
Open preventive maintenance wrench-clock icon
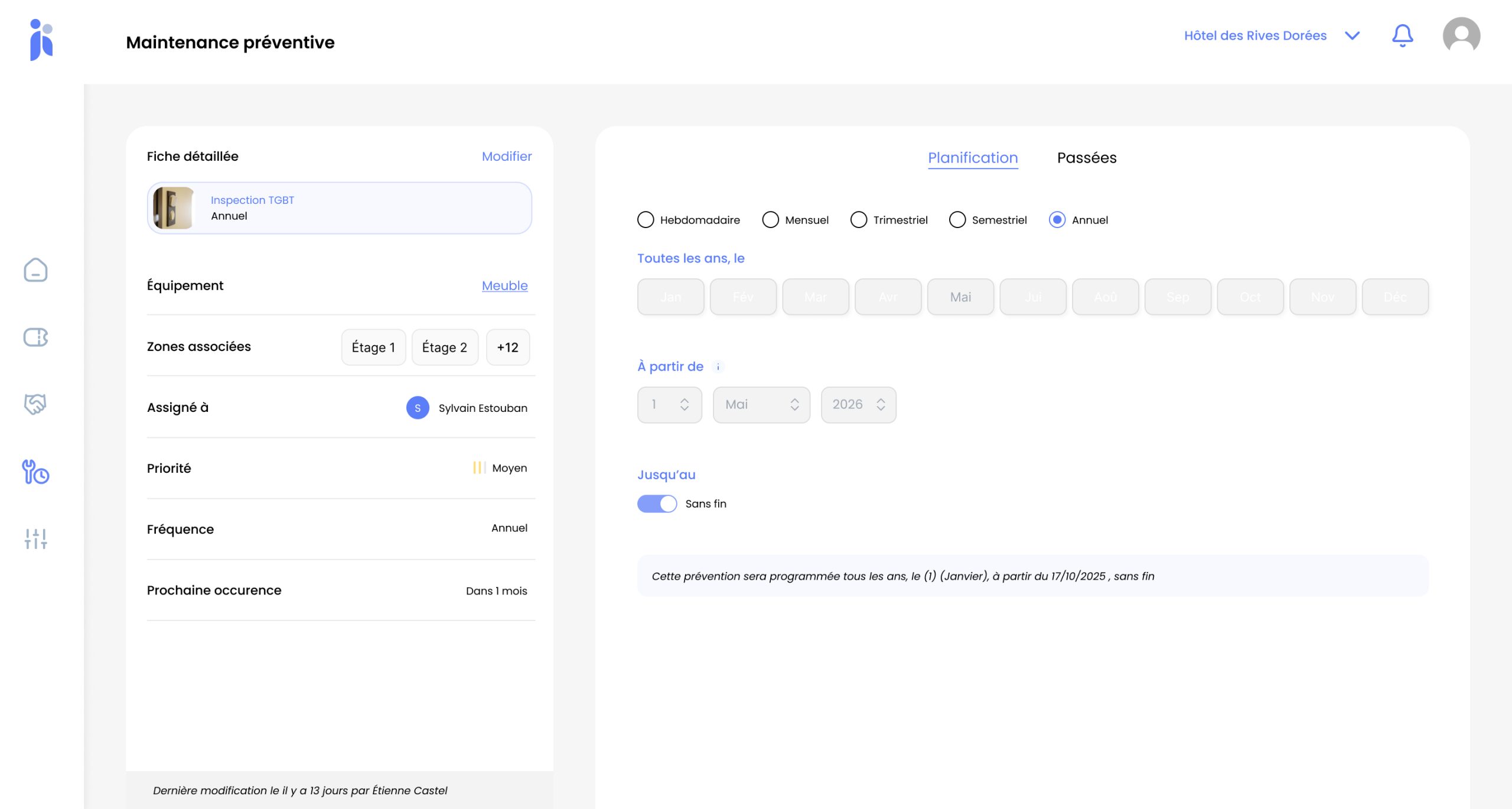click(x=35, y=472)
